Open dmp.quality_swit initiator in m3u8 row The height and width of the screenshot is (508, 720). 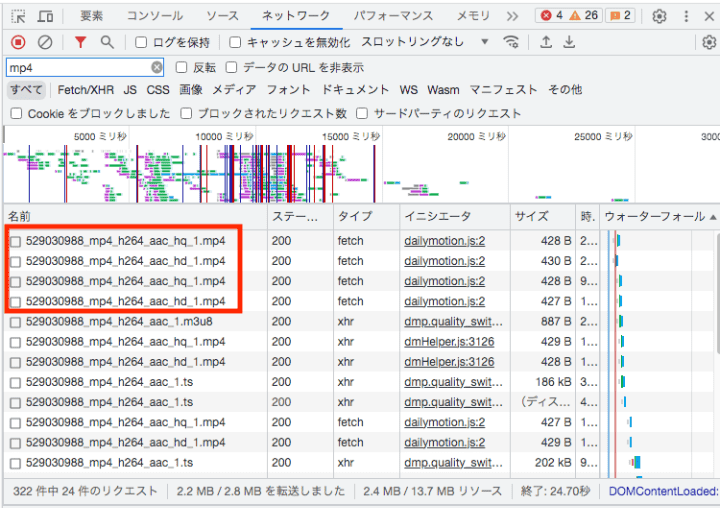click(453, 322)
